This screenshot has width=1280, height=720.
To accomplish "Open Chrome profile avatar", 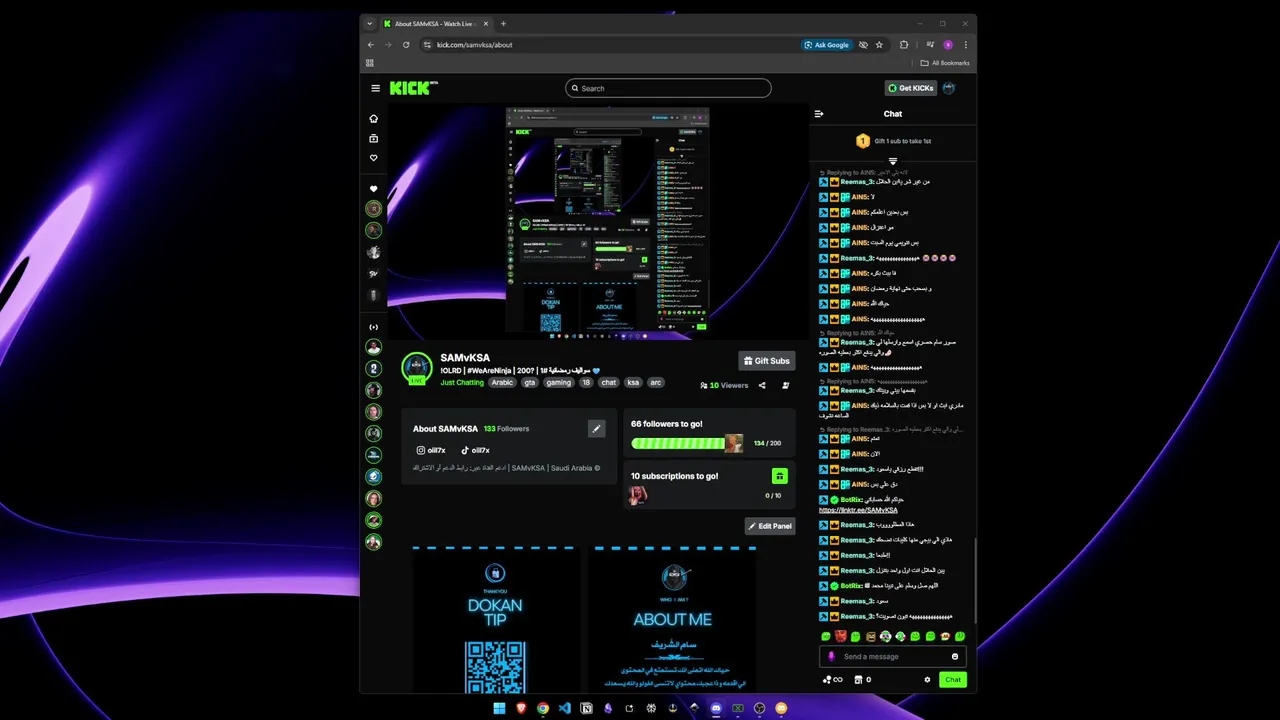I will 948,45.
